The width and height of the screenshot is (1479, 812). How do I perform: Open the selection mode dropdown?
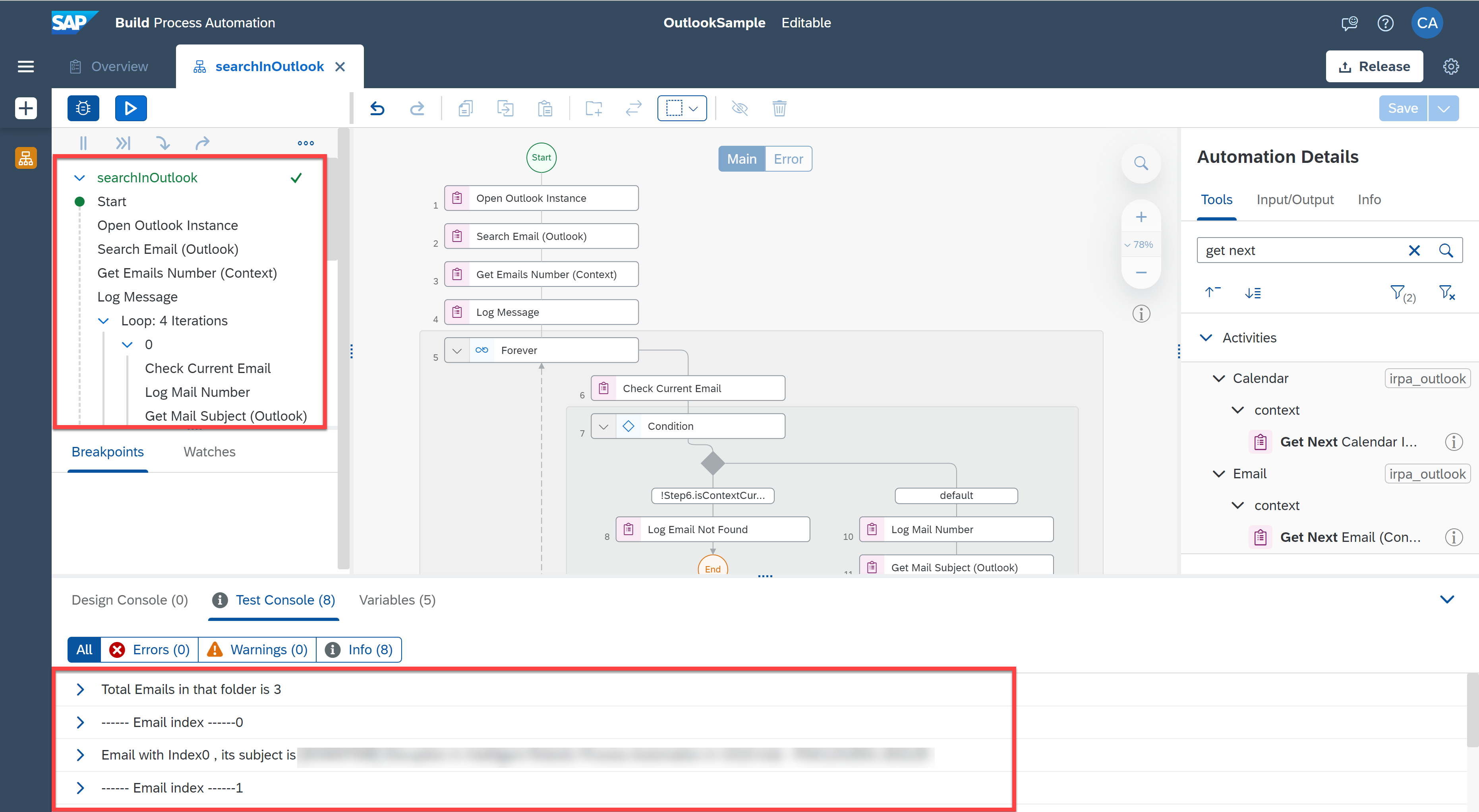[682, 108]
